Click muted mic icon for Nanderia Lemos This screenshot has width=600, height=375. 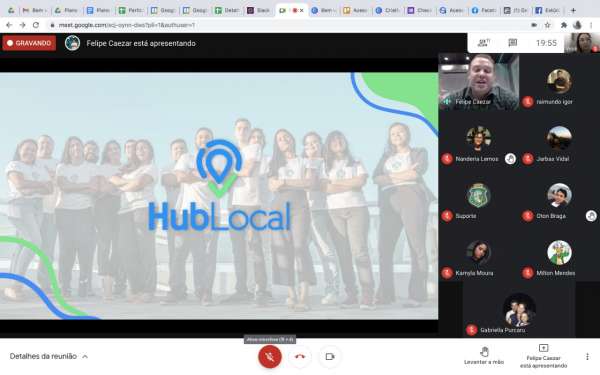pyautogui.click(x=447, y=159)
